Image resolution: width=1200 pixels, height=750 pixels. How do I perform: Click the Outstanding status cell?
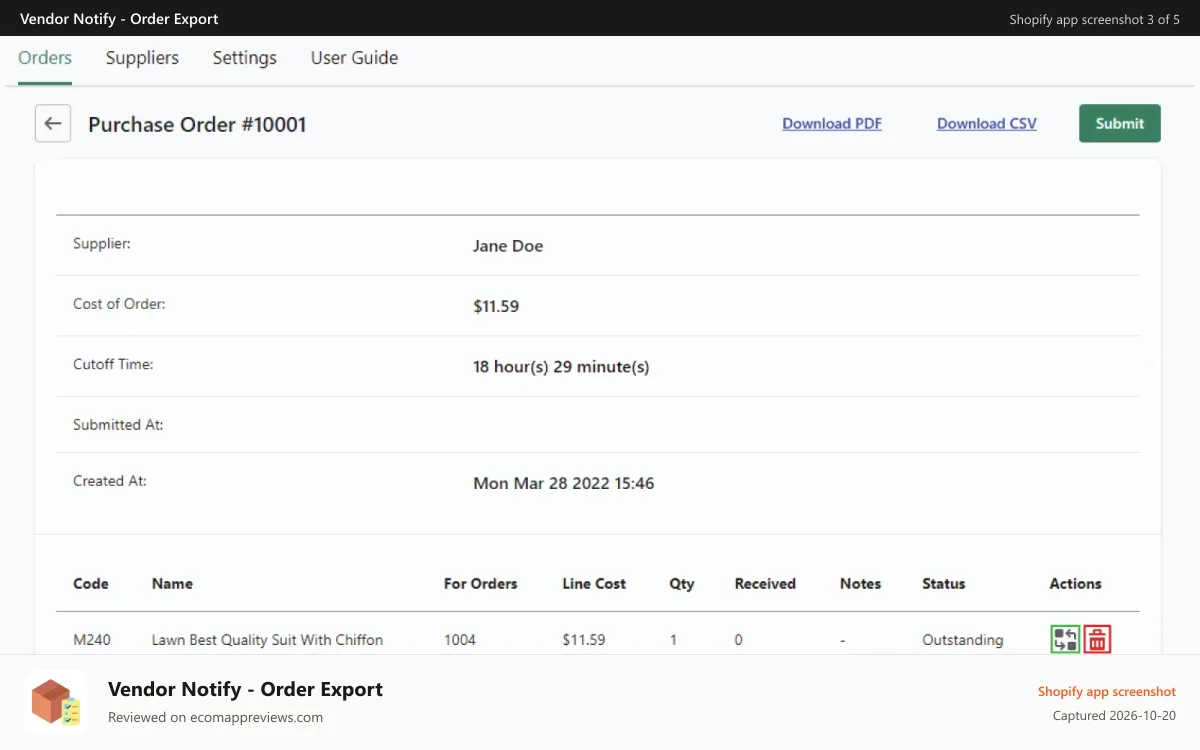coord(963,639)
